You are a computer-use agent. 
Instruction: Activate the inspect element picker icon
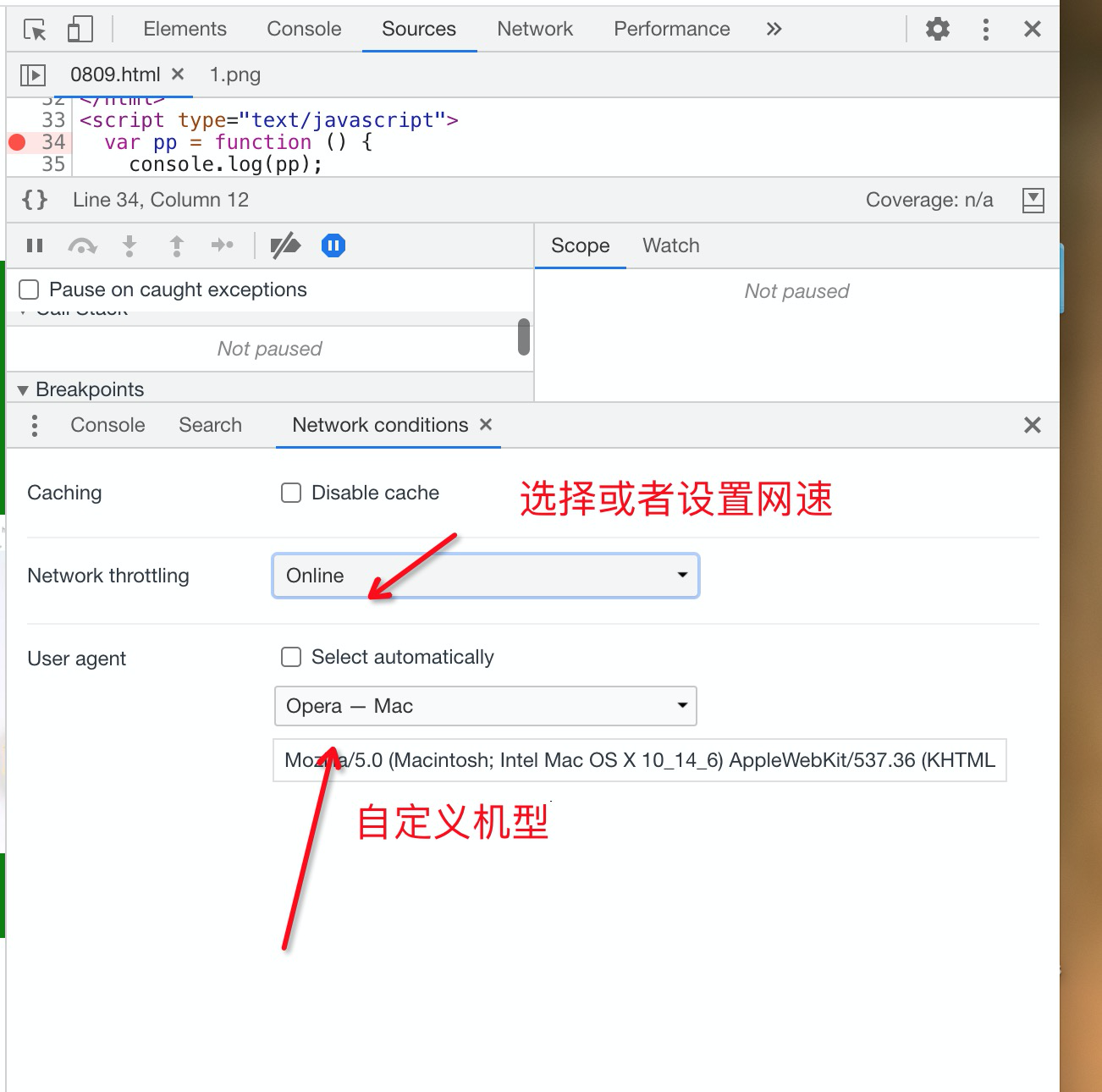(x=35, y=30)
